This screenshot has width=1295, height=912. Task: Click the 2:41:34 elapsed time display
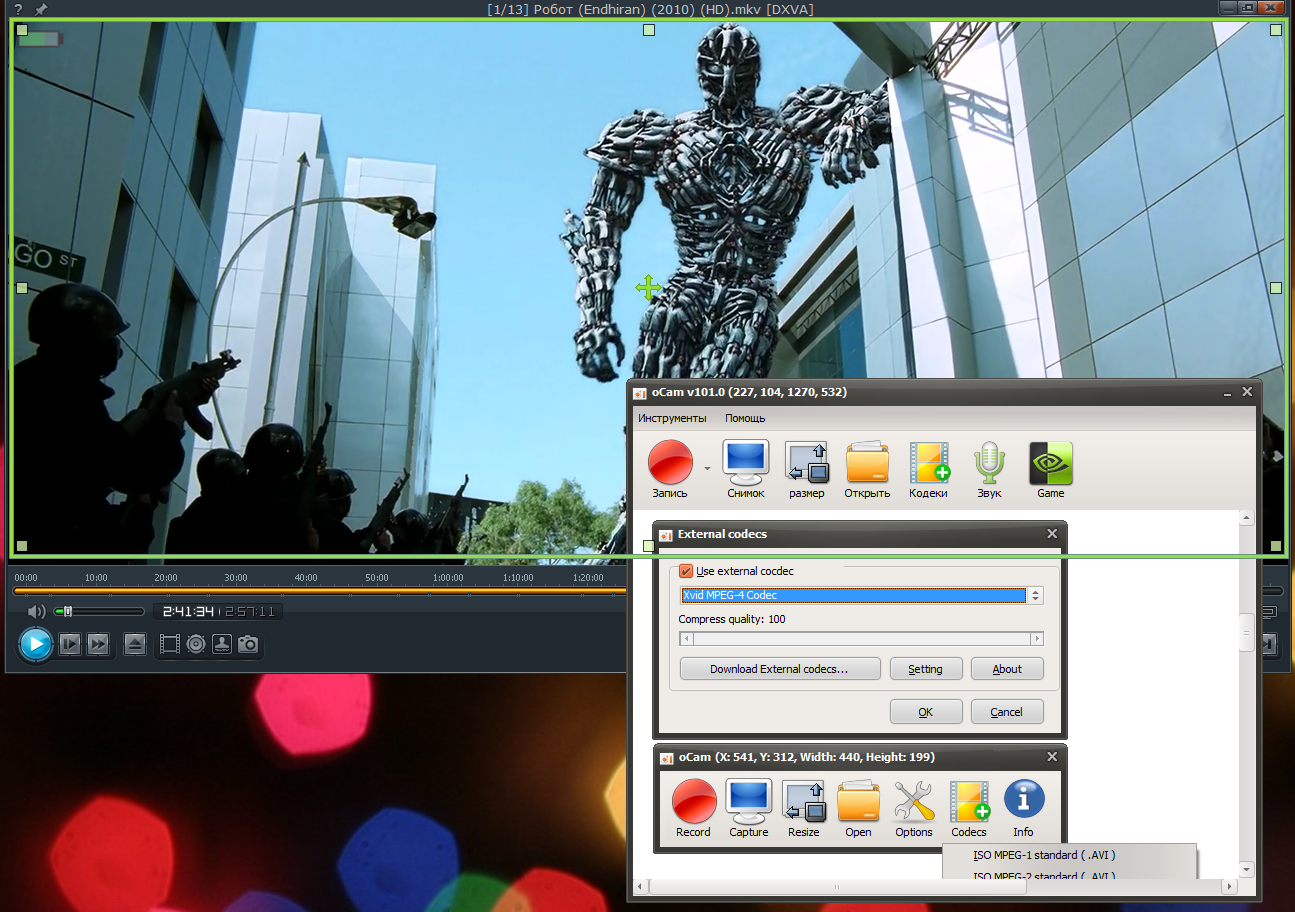click(188, 611)
